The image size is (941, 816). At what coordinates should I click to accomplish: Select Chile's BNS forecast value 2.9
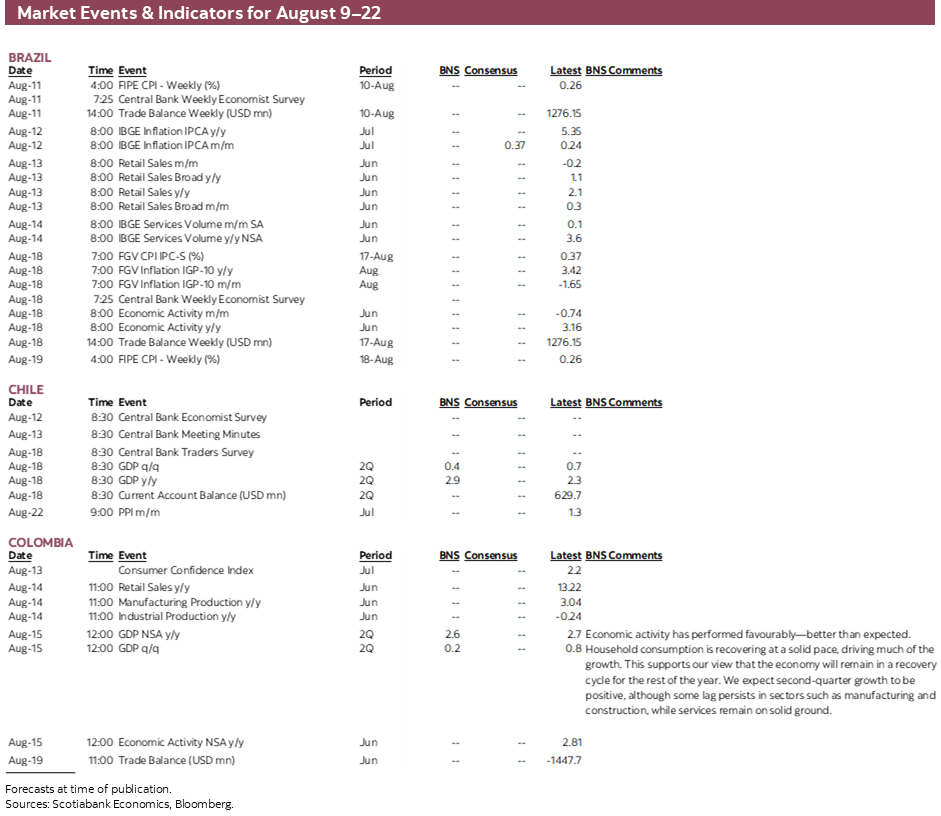pos(452,481)
